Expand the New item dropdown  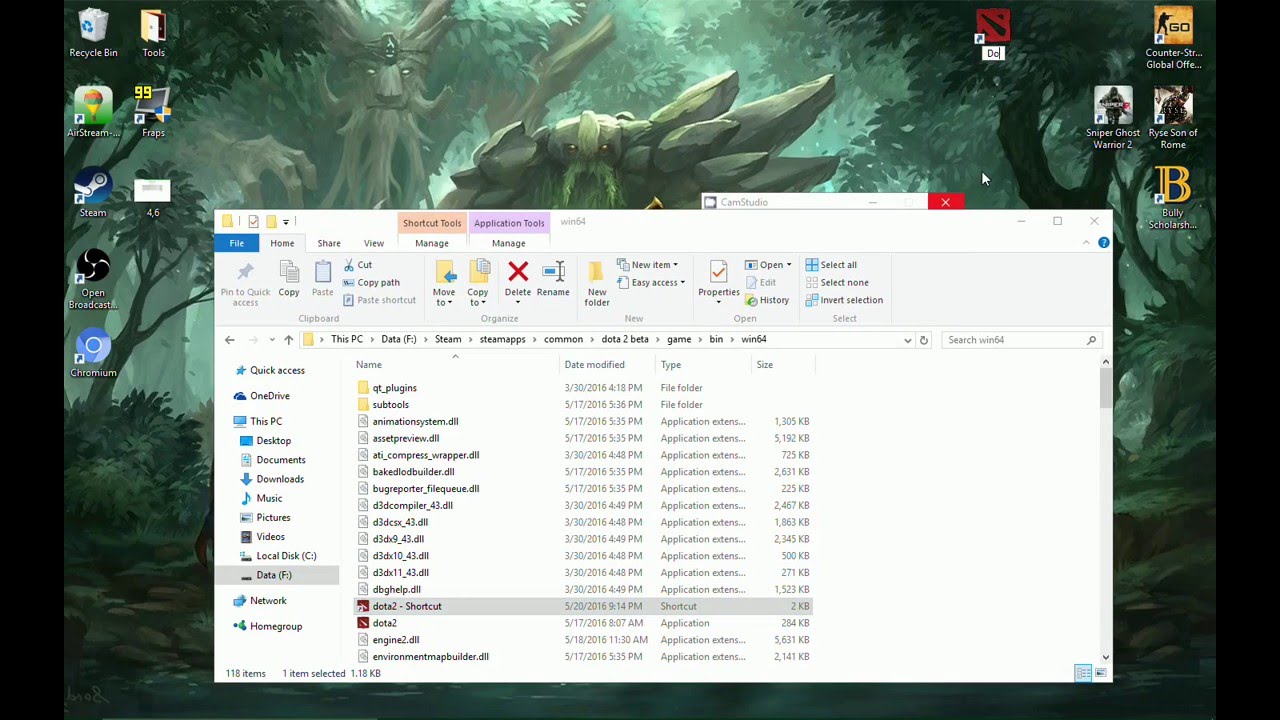647,265
